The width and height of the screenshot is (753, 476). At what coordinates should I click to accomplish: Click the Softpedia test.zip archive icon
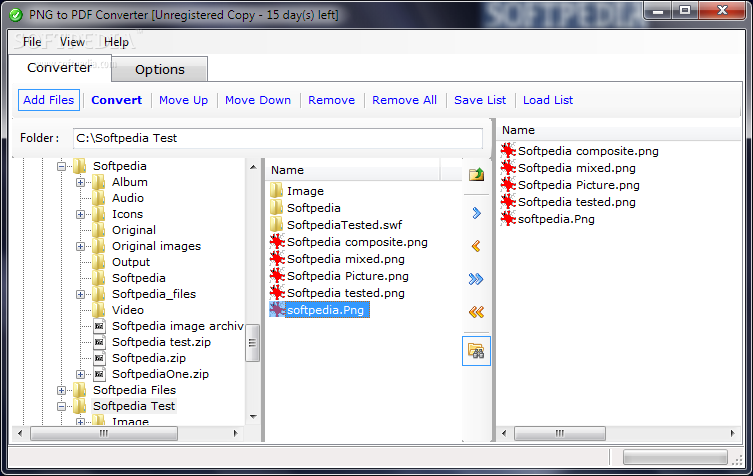99,342
